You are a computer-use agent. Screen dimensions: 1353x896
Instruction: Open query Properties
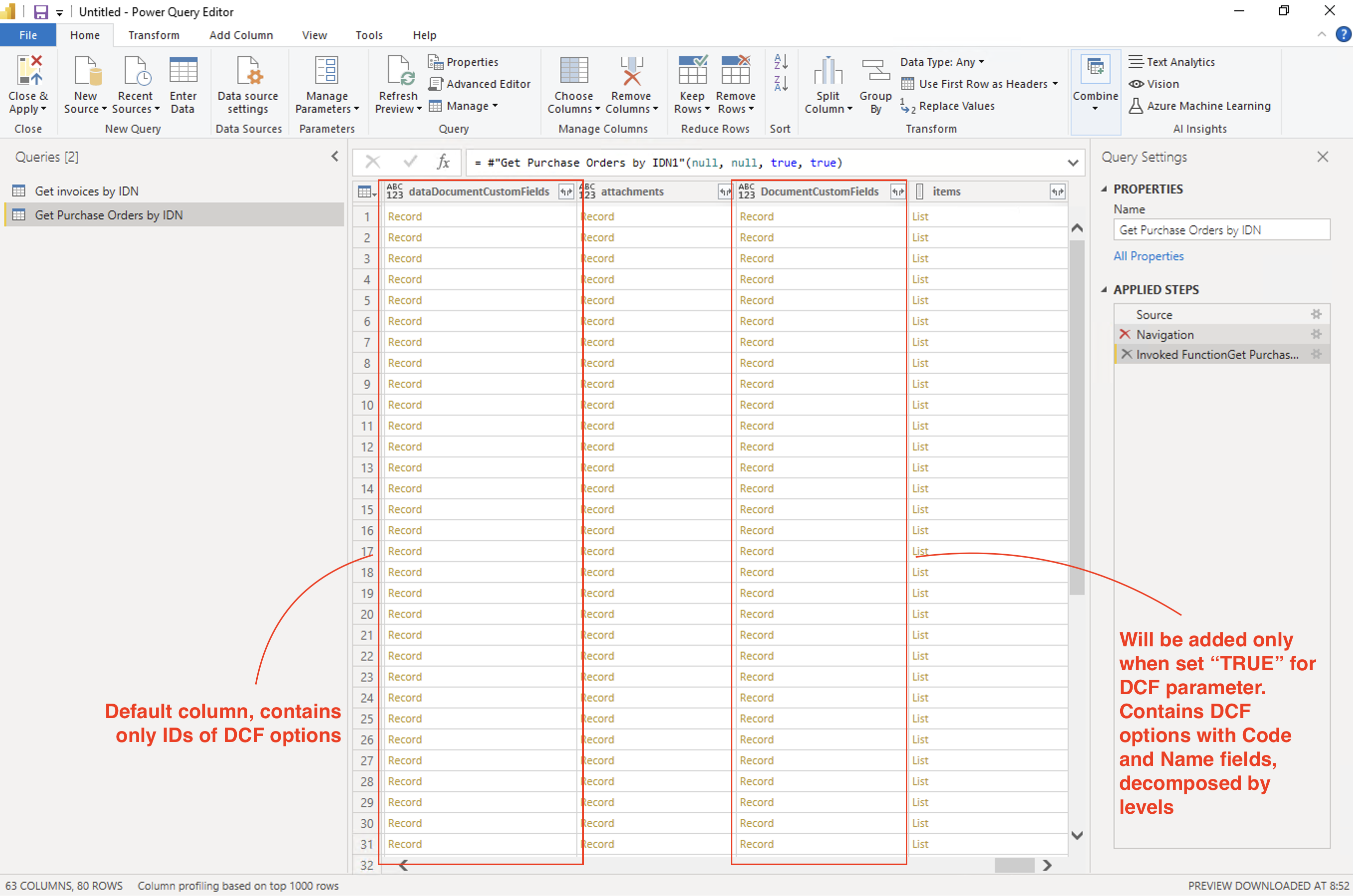(464, 62)
